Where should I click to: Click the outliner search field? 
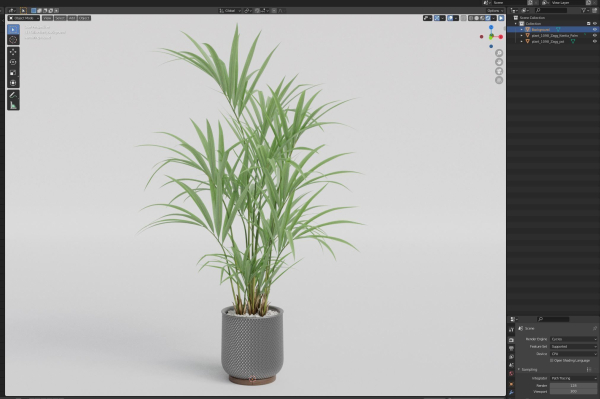(x=551, y=11)
